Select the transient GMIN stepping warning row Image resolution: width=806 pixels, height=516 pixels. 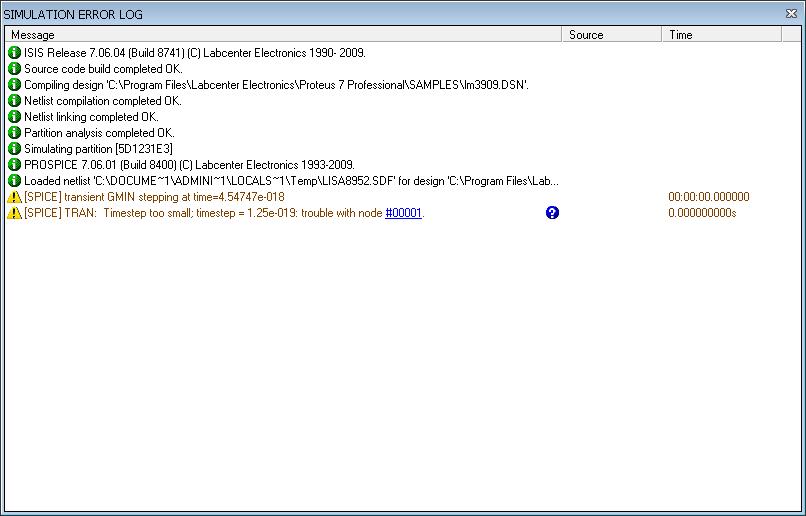[154, 197]
